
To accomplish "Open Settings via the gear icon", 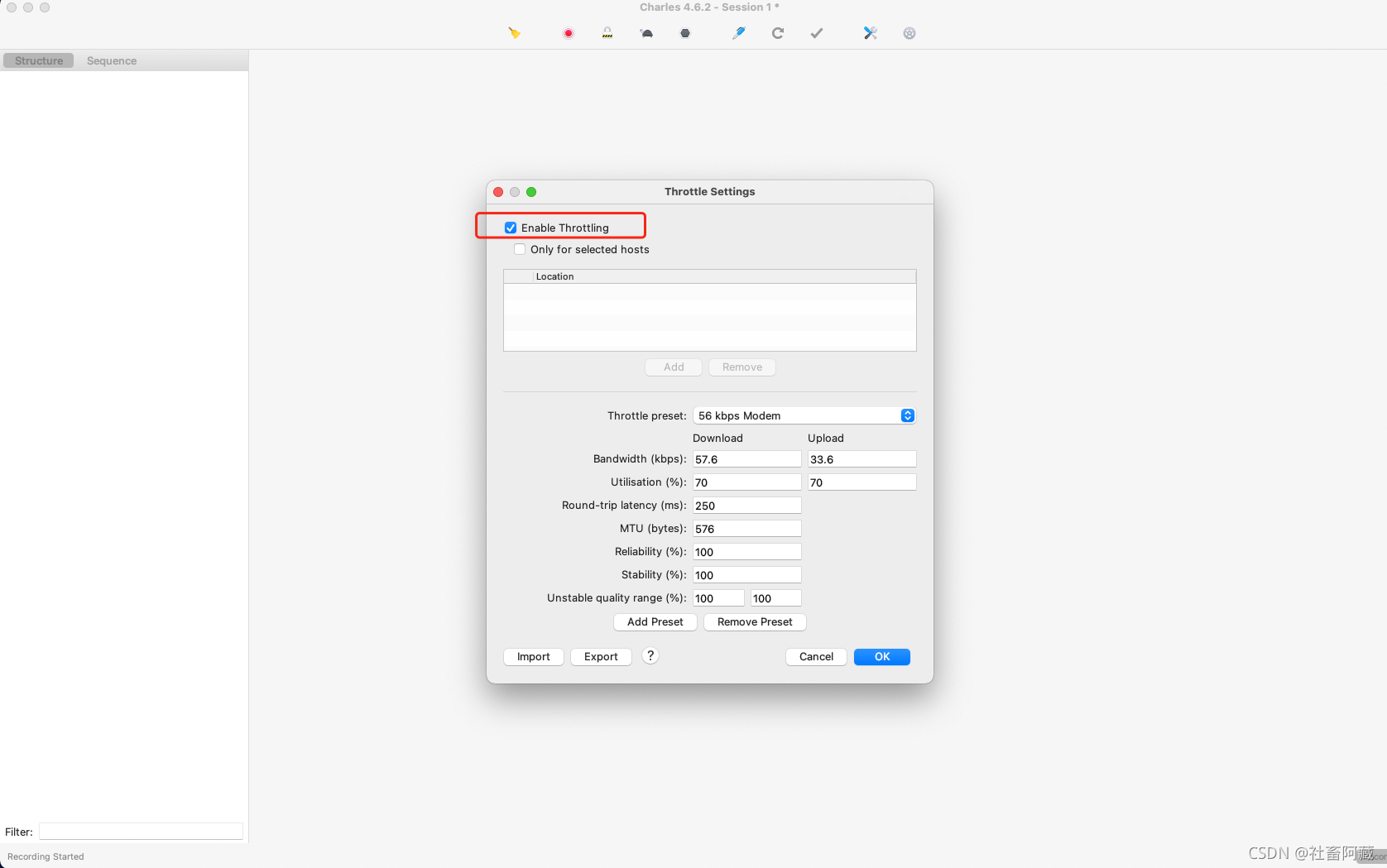I will pos(909,33).
